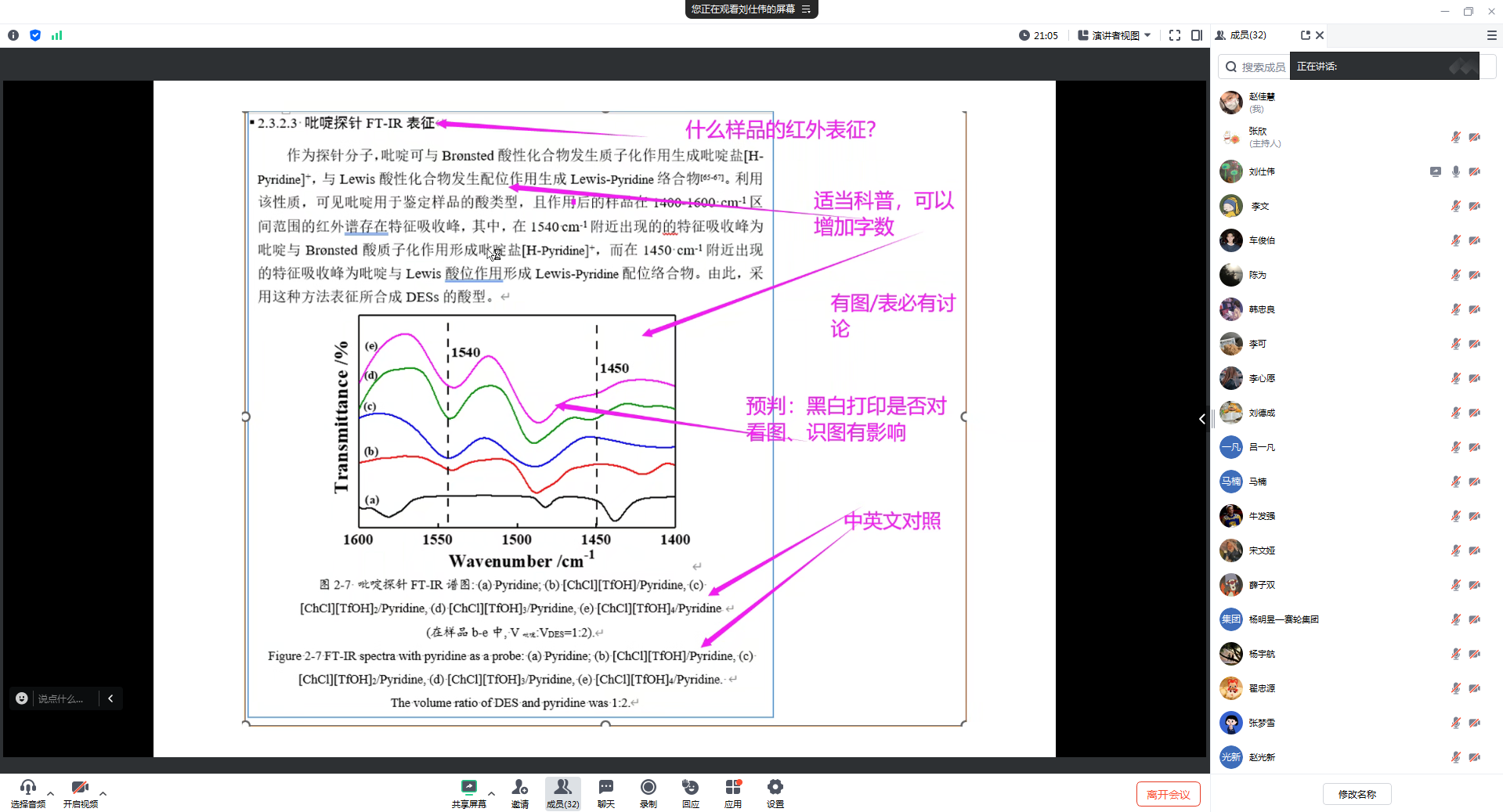Open the Apps (应用) icon
Viewport: 1503px width, 812px height.
coord(732,792)
